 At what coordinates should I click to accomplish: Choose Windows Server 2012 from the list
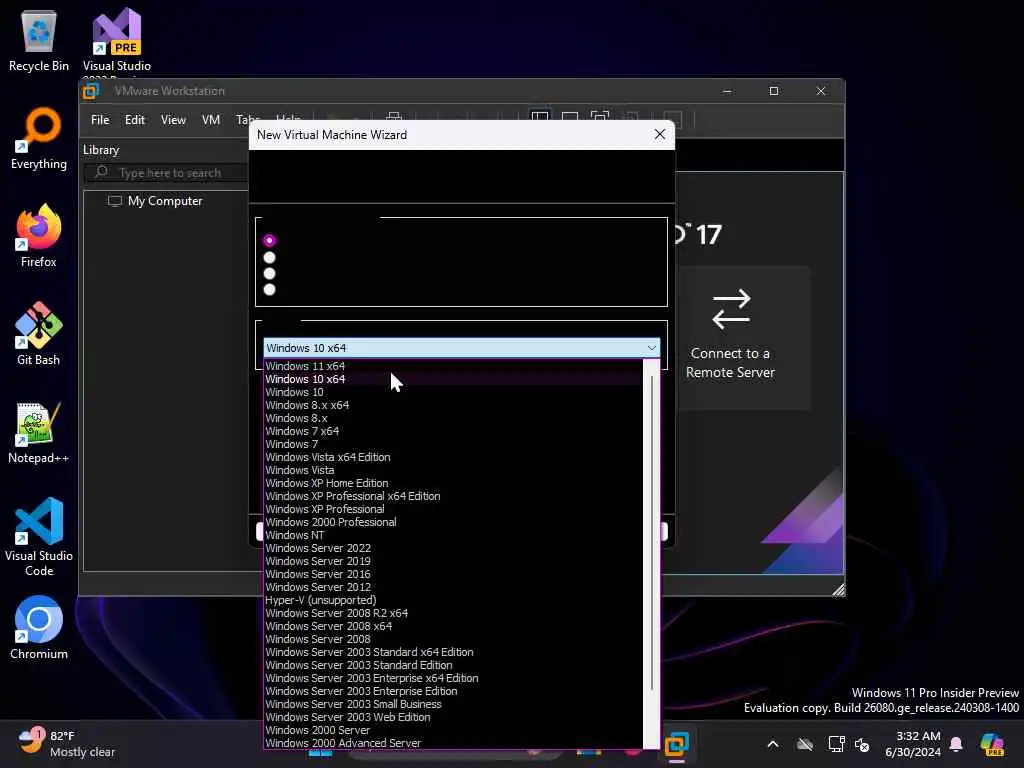point(453,587)
